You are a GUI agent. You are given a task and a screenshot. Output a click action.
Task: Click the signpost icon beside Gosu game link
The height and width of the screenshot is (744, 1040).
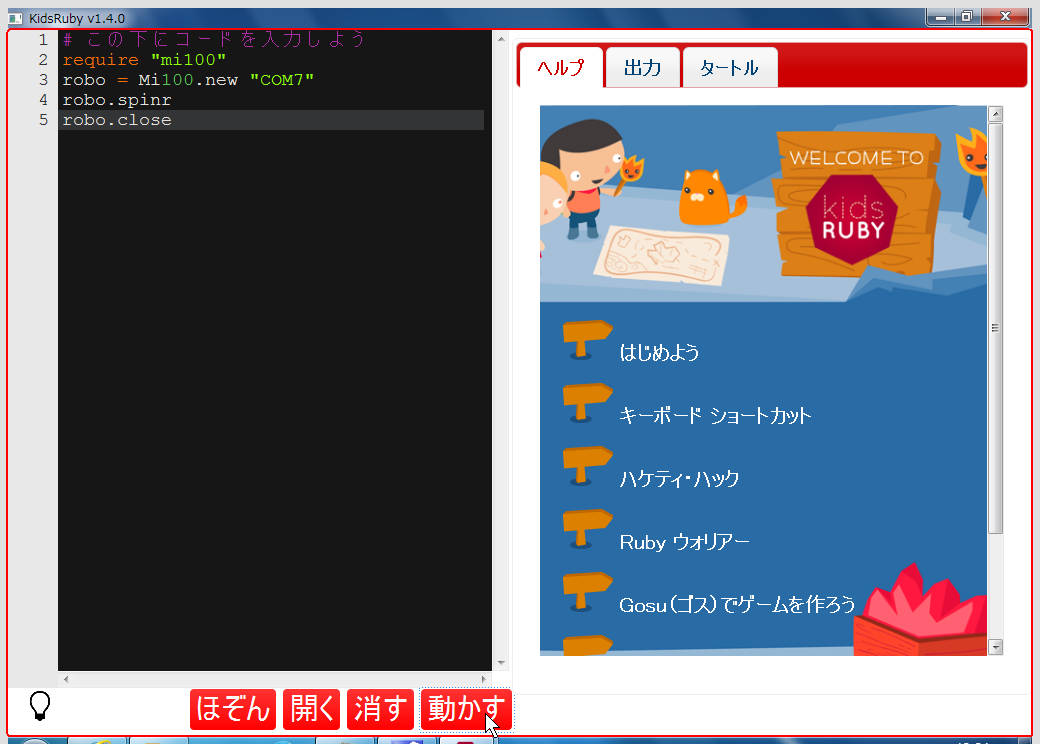pos(586,592)
